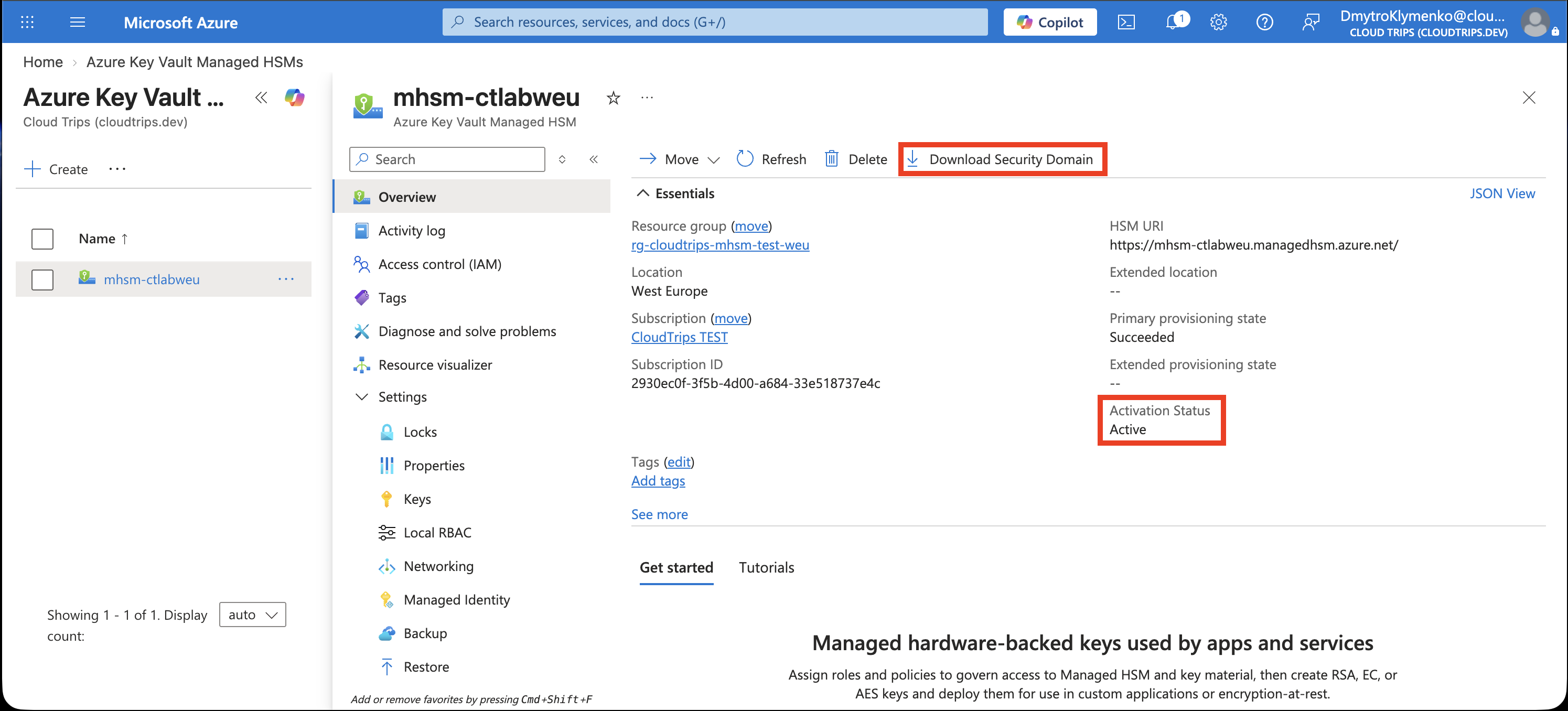Click the resource menu Search field
This screenshot has width=1568, height=711.
(447, 159)
